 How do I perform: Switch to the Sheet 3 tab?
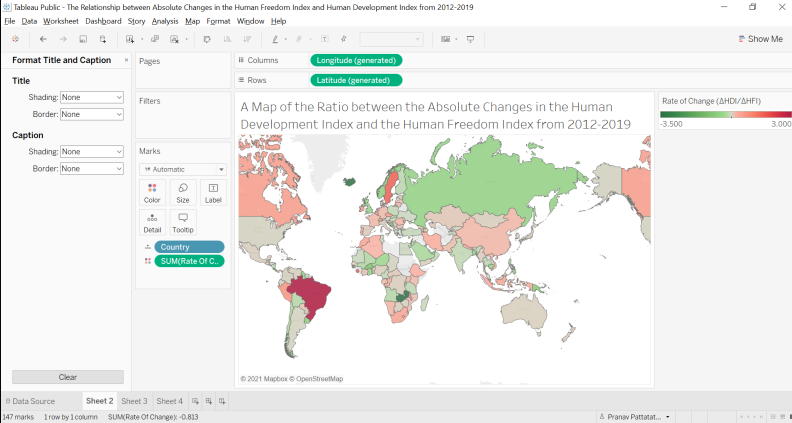[x=134, y=401]
